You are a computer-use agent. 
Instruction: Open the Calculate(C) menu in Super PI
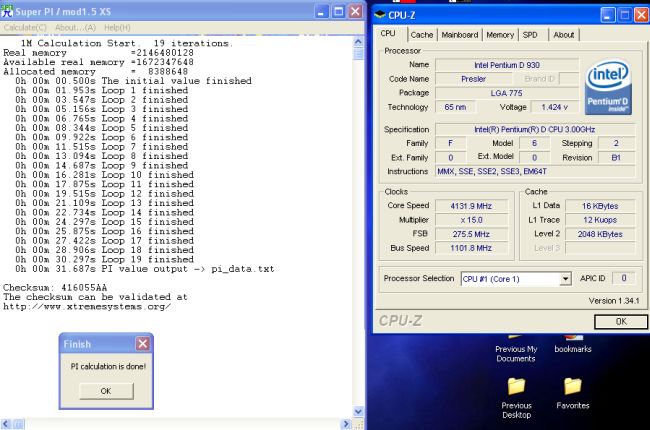(25, 28)
